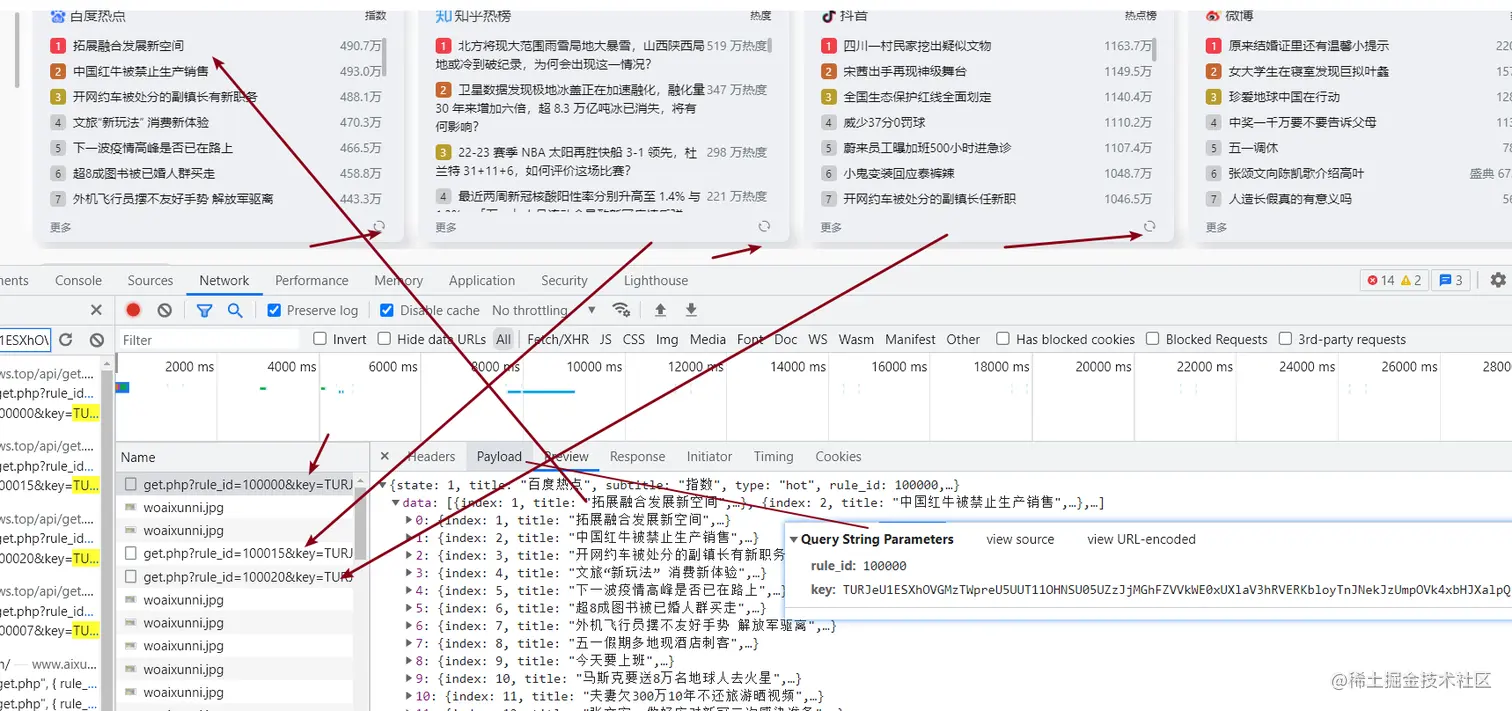Screen dimensions: 1512x711
Task: Refresh the 抖音 hot list card
Action: 1149,227
